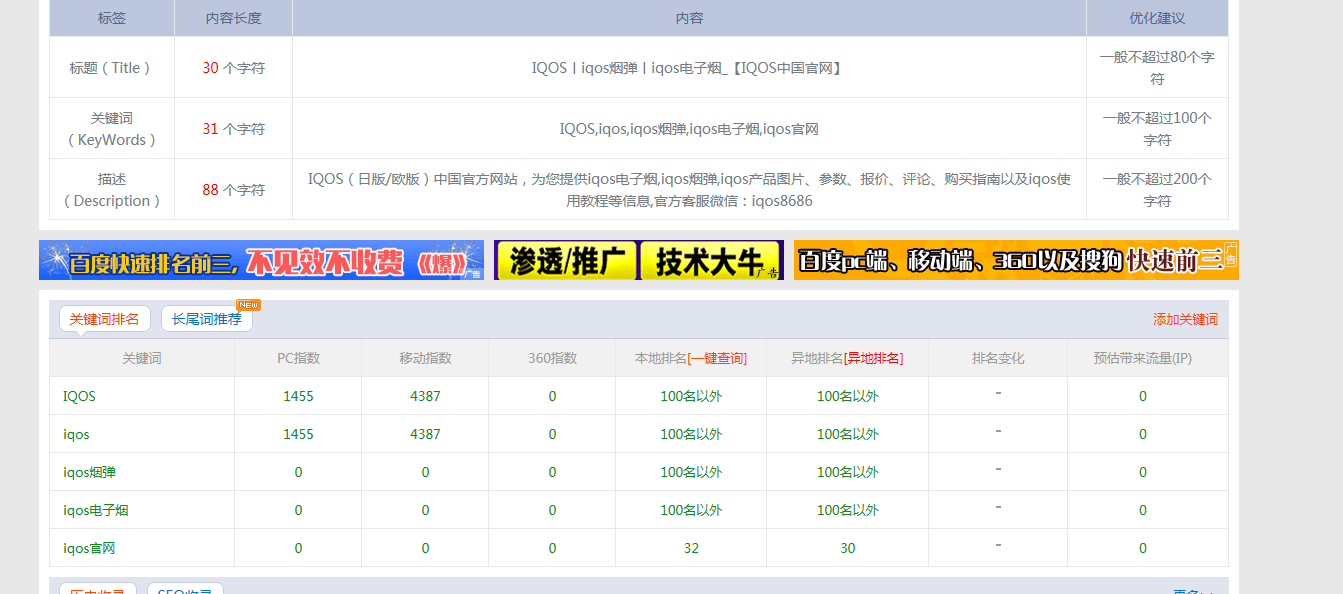The width and height of the screenshot is (1343, 594).
Task: Open the 百度快速排名前三 ad banner
Action: [261, 260]
